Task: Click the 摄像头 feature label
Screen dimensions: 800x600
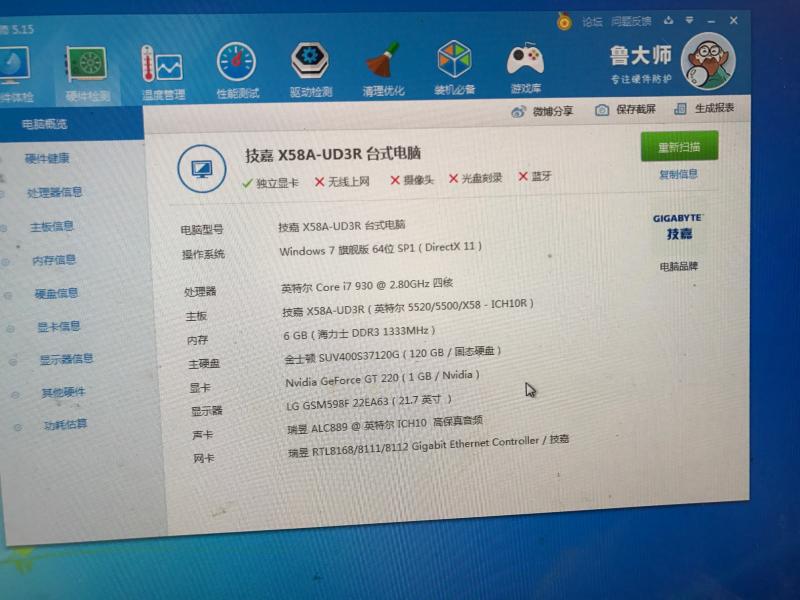Action: [418, 180]
